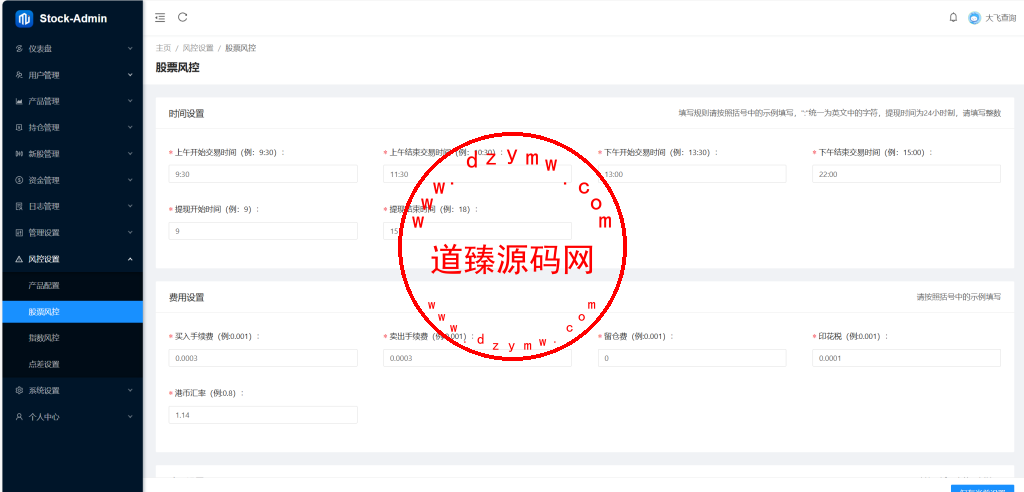Screen dimensions: 1024x492
Task: Expand the 仪表盘 menu chevron
Action: point(130,49)
